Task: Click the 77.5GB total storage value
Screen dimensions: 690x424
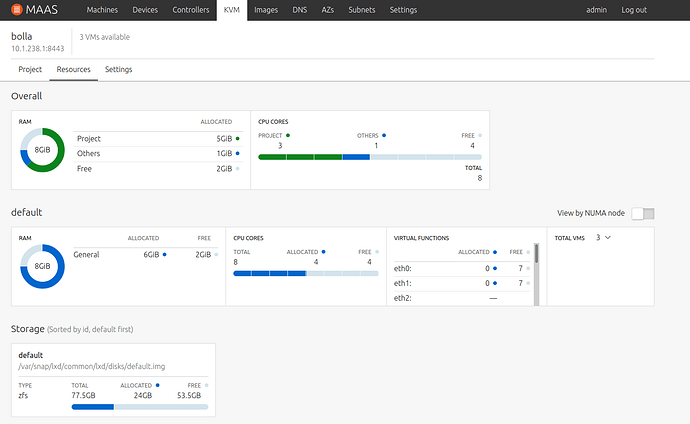Action: tap(84, 395)
